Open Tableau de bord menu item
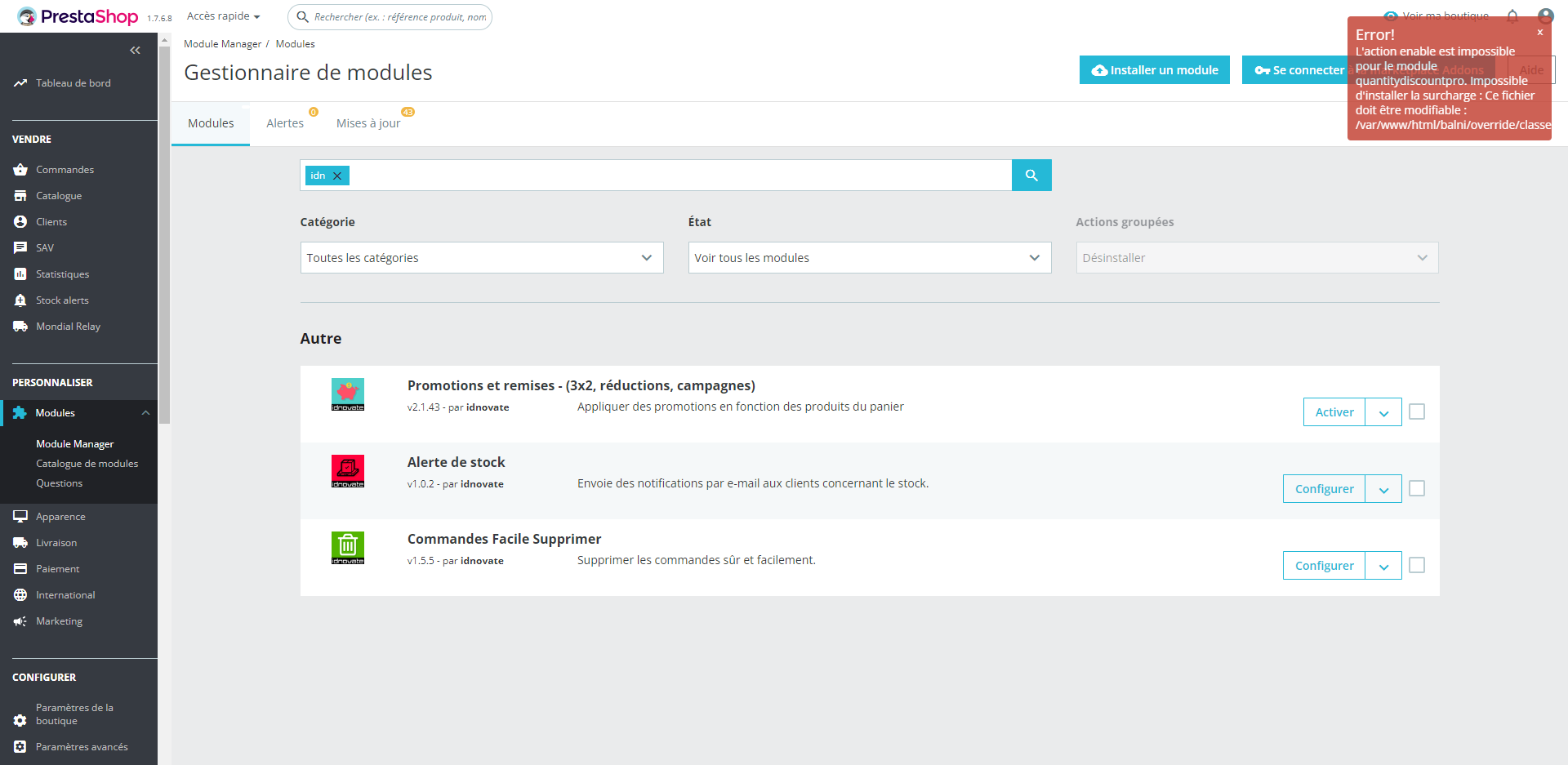The height and width of the screenshot is (765, 1568). pyautogui.click(x=73, y=83)
